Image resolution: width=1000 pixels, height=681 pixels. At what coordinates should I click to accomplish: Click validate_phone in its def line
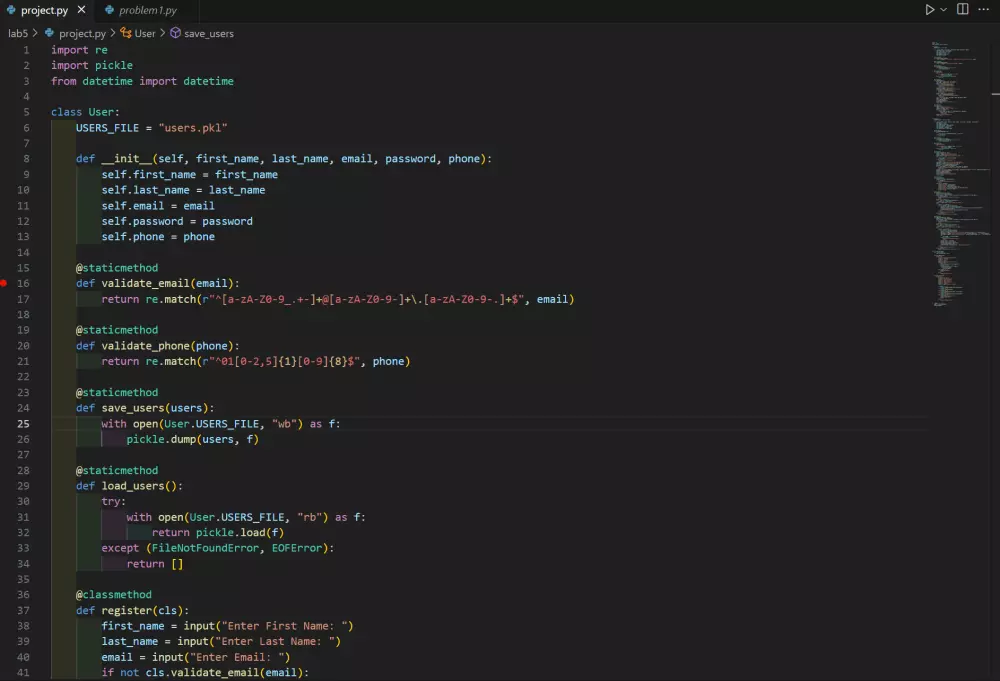[145, 346]
